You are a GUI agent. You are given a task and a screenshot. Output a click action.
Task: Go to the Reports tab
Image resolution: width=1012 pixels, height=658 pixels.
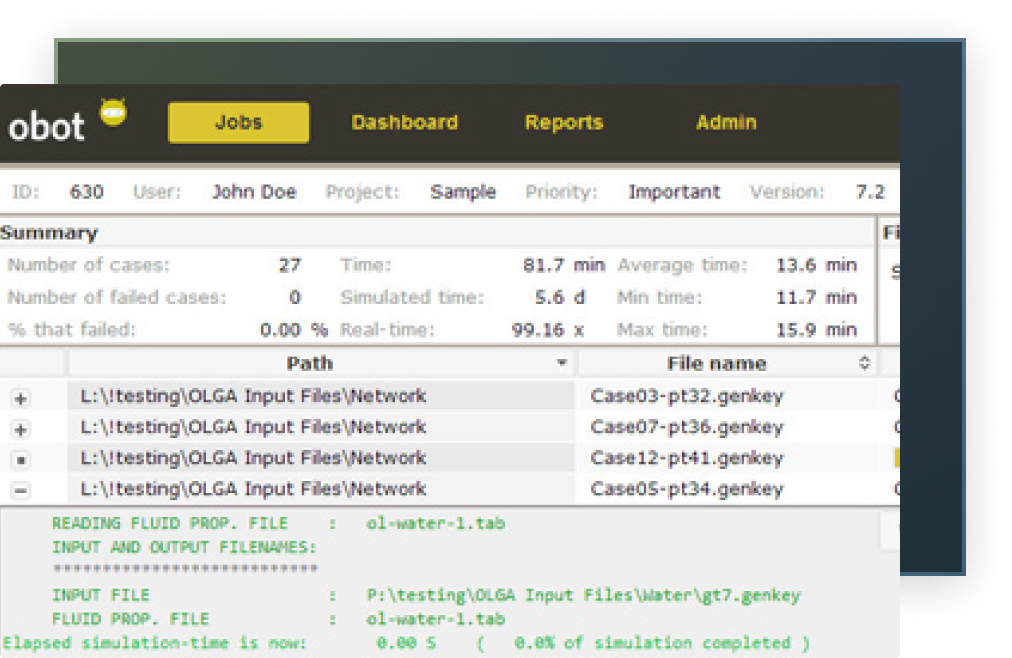(x=564, y=123)
